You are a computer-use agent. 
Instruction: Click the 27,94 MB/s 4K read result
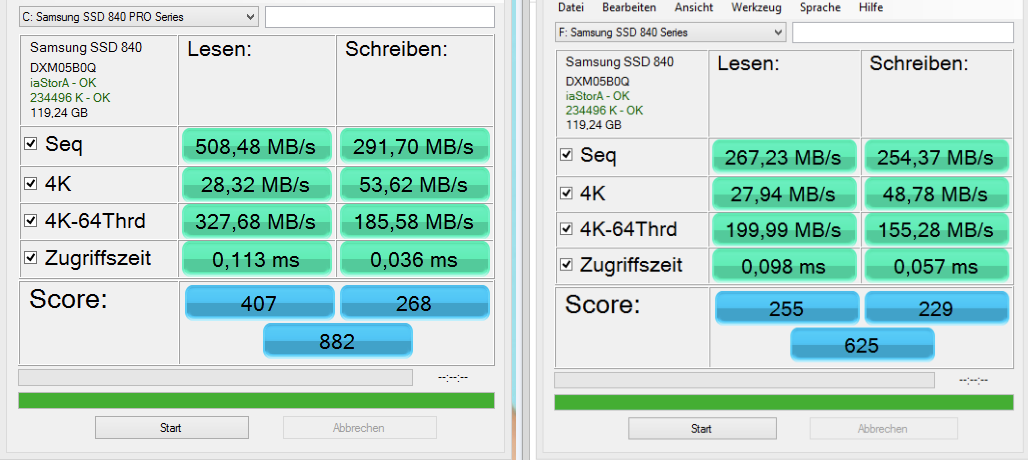(x=783, y=194)
